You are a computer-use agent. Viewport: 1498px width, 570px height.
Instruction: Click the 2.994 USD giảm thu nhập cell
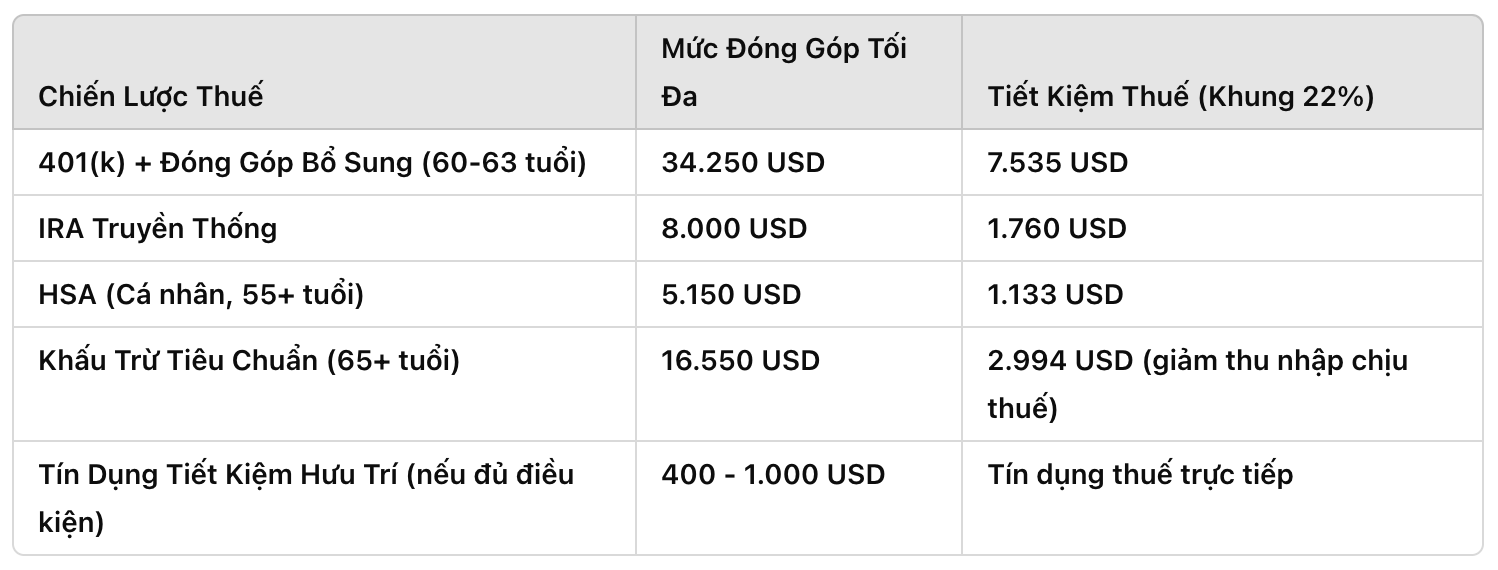(x=1198, y=384)
